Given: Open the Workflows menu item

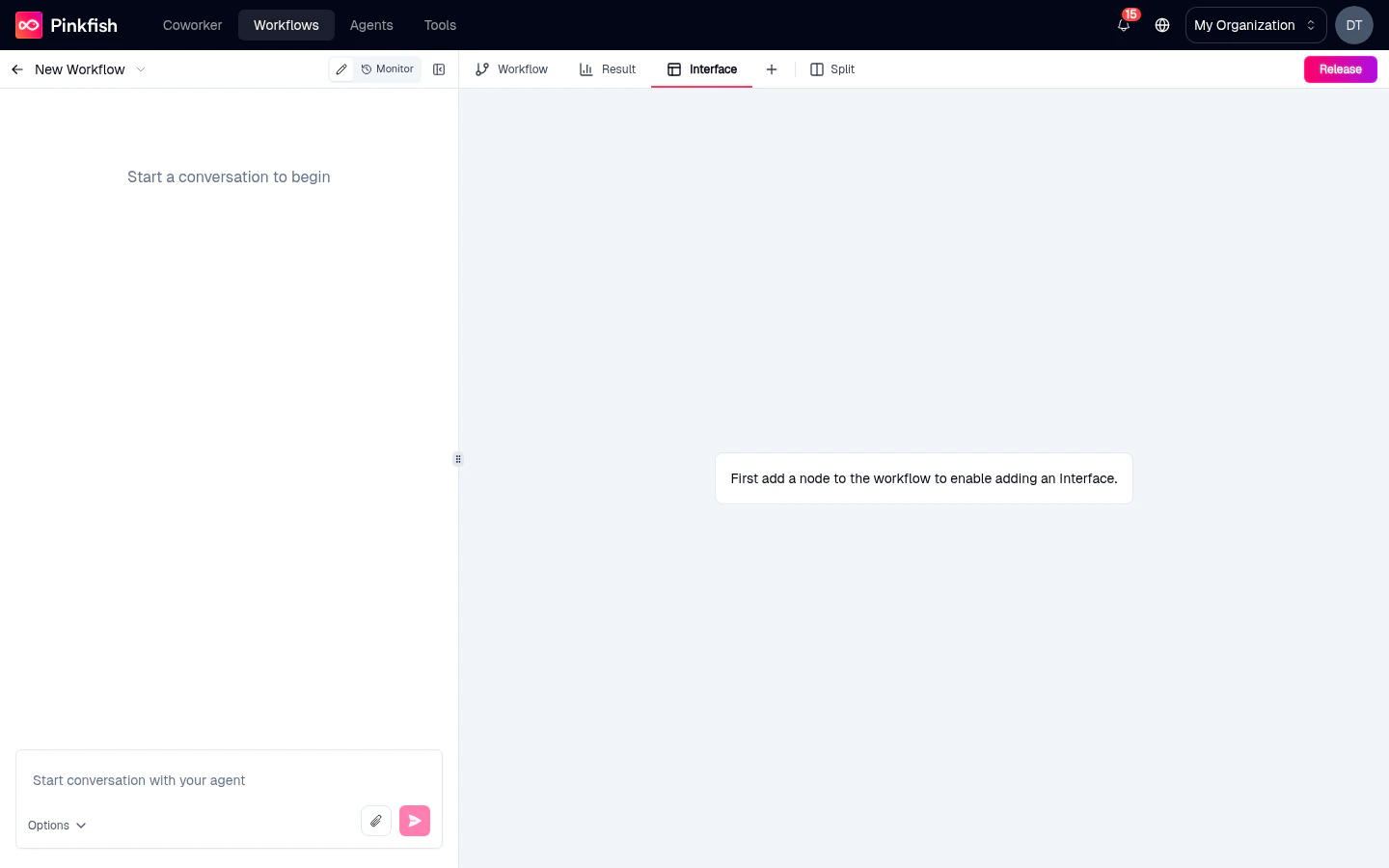Looking at the screenshot, I should pyautogui.click(x=286, y=25).
